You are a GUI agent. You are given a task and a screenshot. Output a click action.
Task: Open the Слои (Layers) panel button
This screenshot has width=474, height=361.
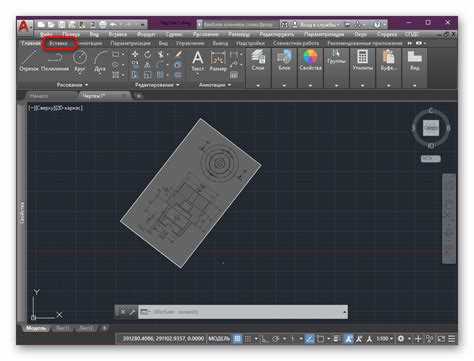(258, 60)
